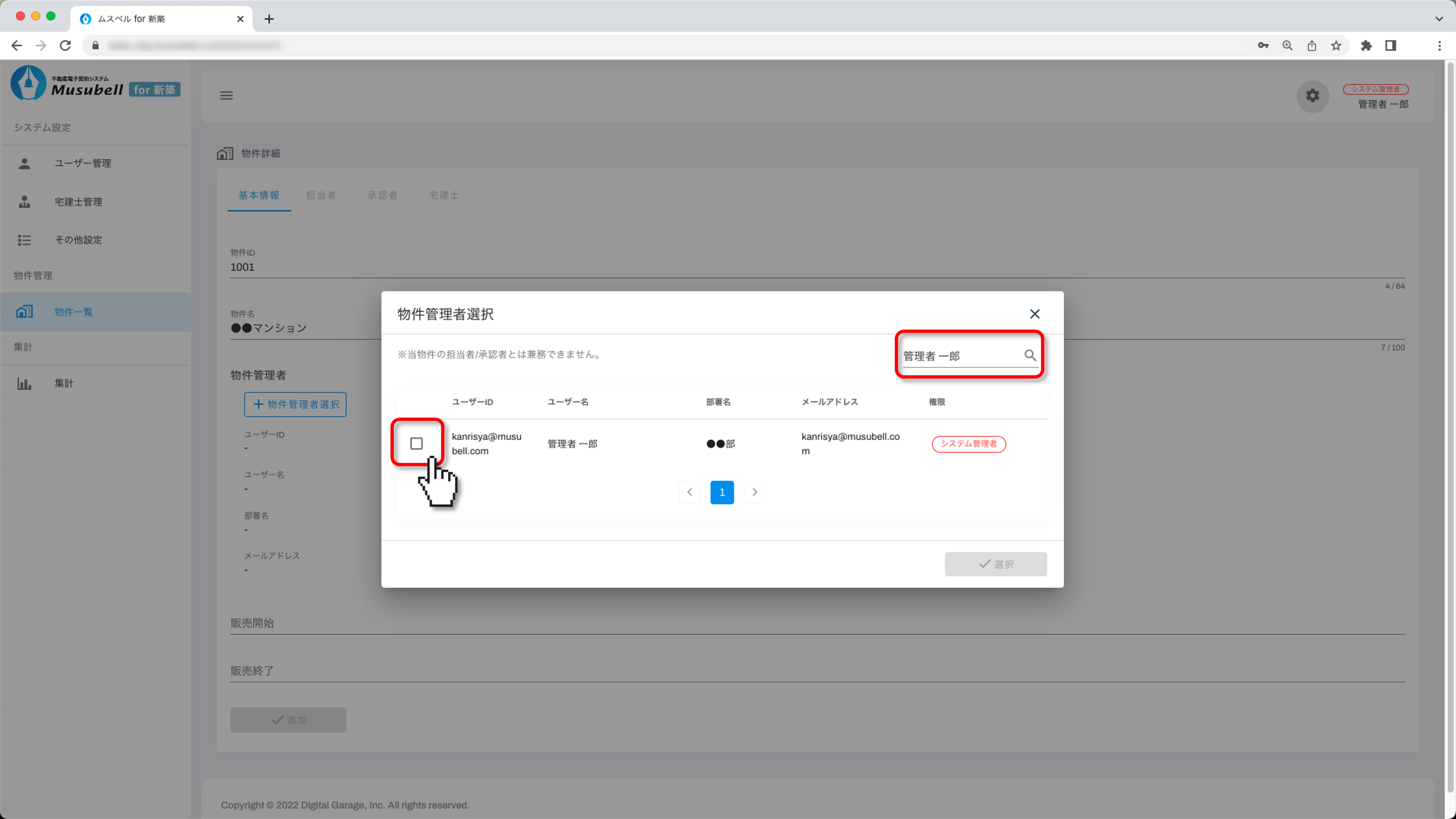Open ユーザー管理 in sidebar
1456x819 pixels.
pos(82,163)
